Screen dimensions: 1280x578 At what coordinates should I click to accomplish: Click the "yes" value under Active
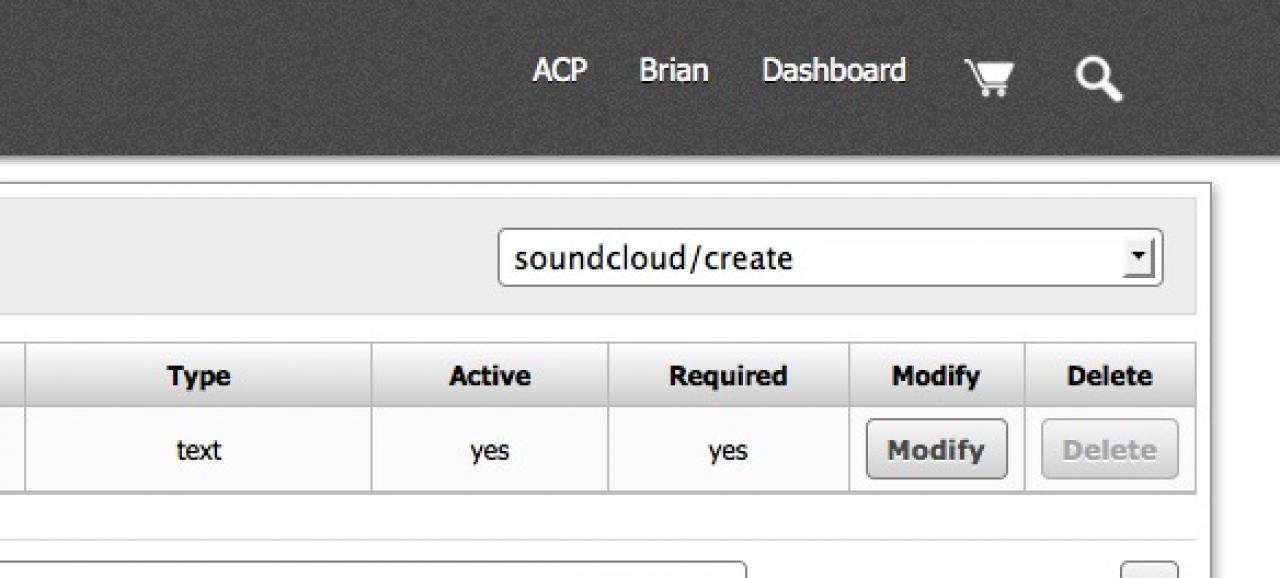click(490, 450)
